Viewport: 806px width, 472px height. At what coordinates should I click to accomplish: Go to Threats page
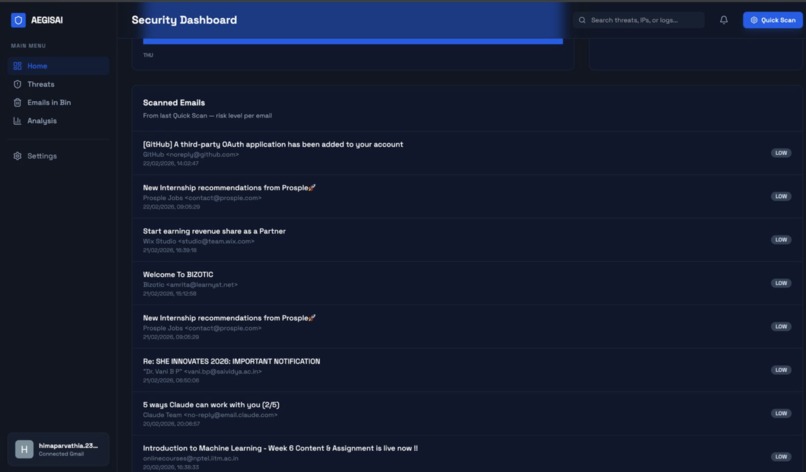pos(59,84)
